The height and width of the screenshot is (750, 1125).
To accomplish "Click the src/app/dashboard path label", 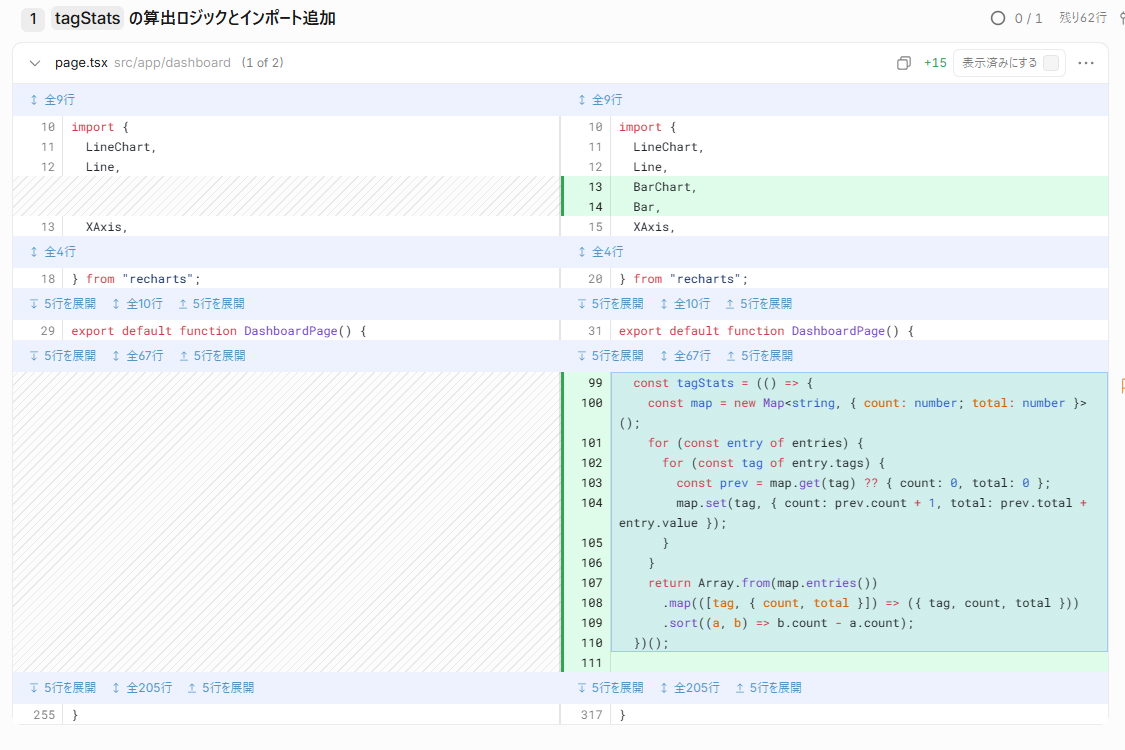I will tap(172, 63).
